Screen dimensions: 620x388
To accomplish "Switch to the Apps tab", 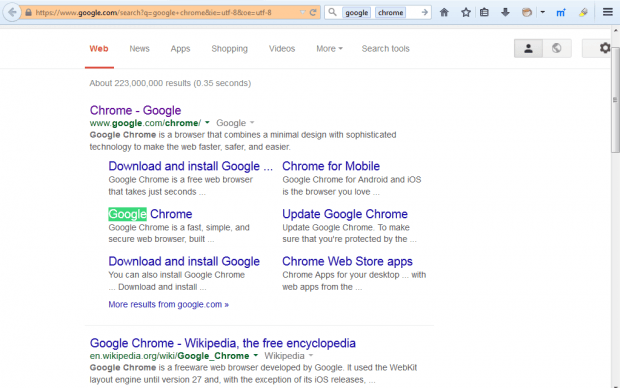I will click(180, 49).
